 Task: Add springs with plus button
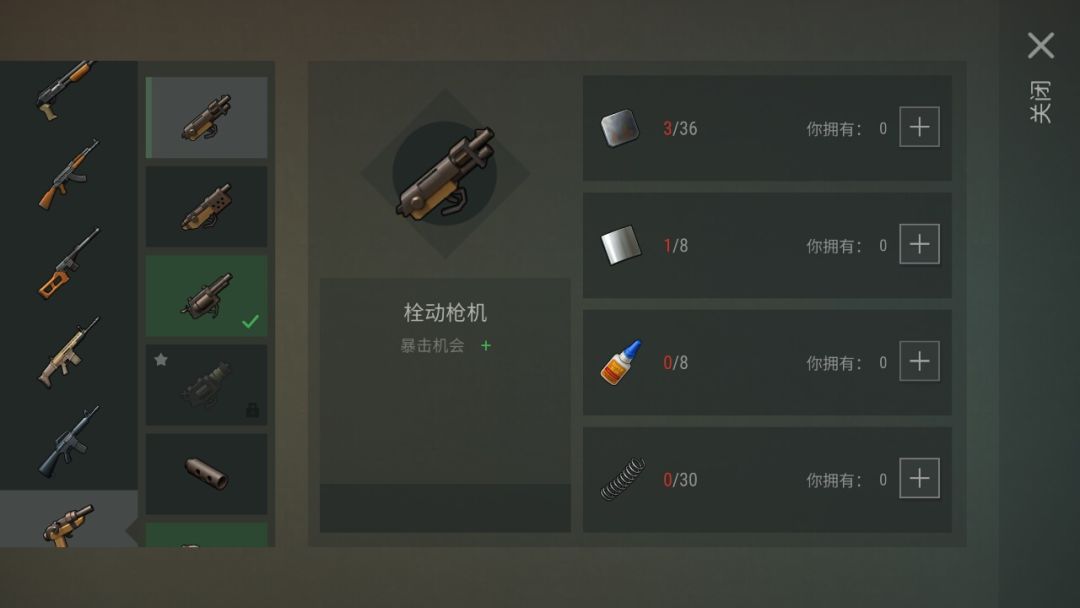tap(920, 478)
